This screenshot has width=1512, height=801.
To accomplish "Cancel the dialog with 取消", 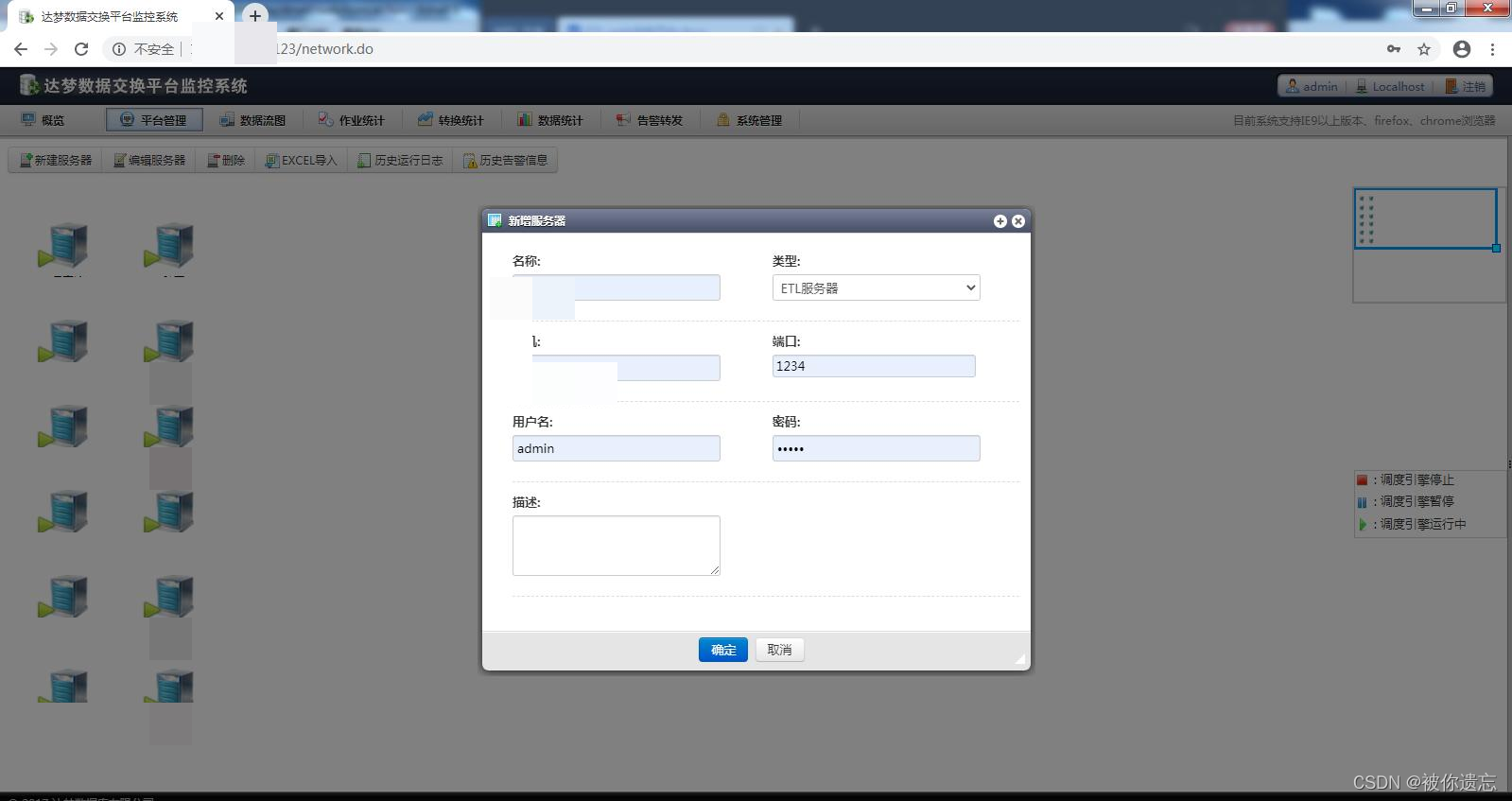I will [780, 650].
